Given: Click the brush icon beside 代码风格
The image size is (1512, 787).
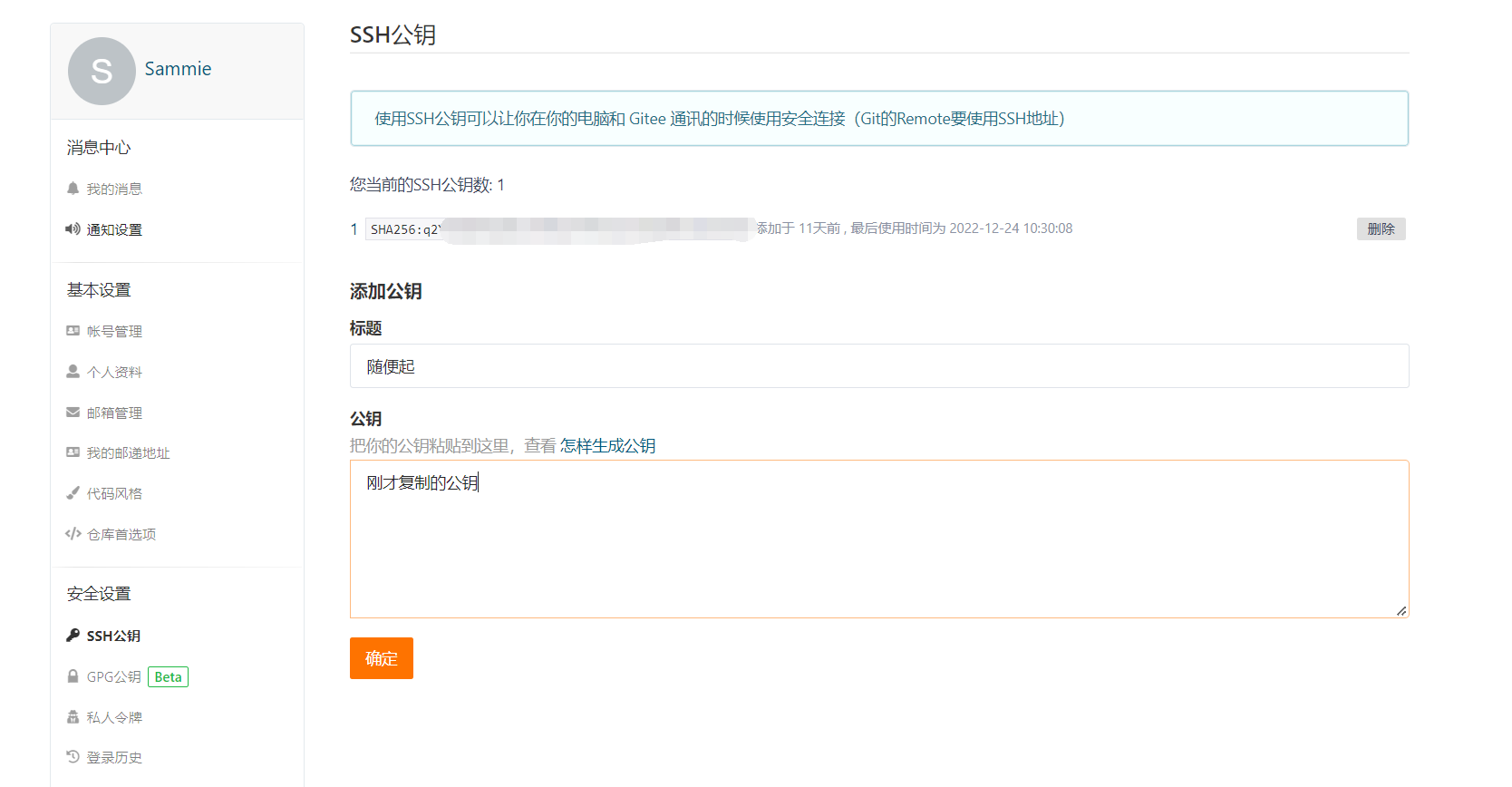Looking at the screenshot, I should tap(73, 493).
